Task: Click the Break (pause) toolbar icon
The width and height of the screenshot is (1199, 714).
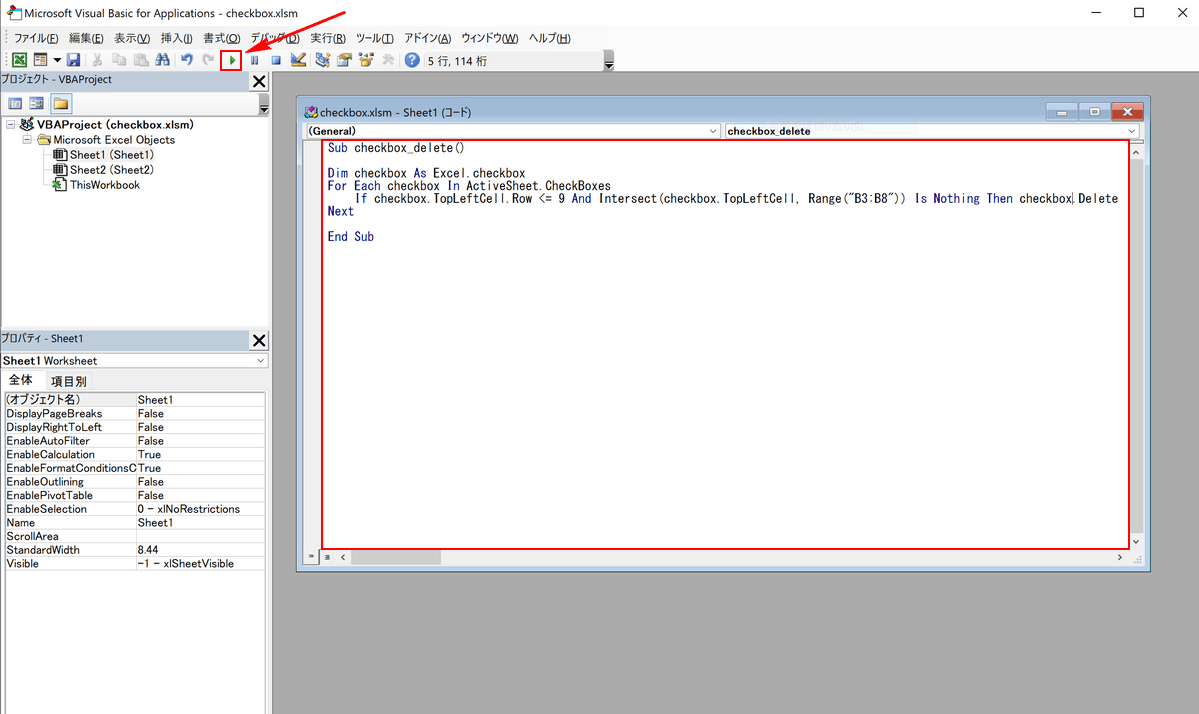Action: tap(255, 60)
